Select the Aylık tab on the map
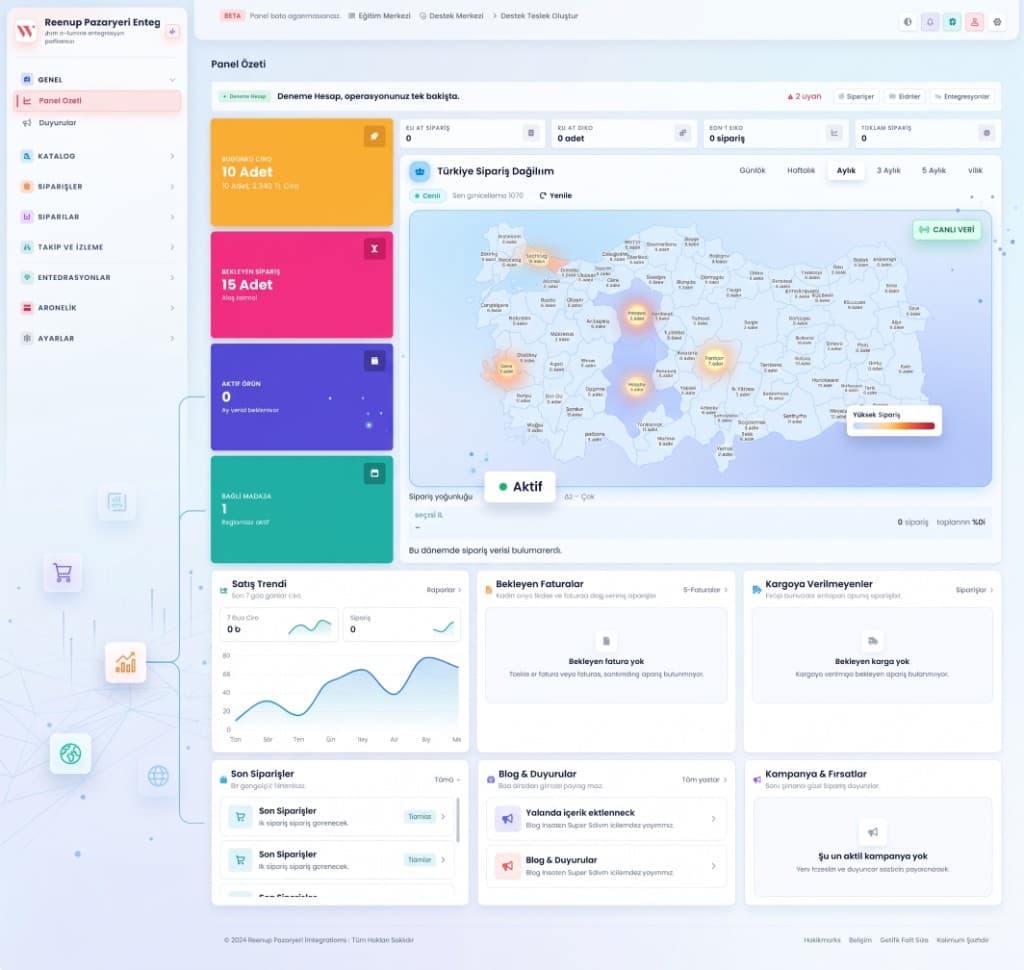This screenshot has width=1024, height=970. 846,170
